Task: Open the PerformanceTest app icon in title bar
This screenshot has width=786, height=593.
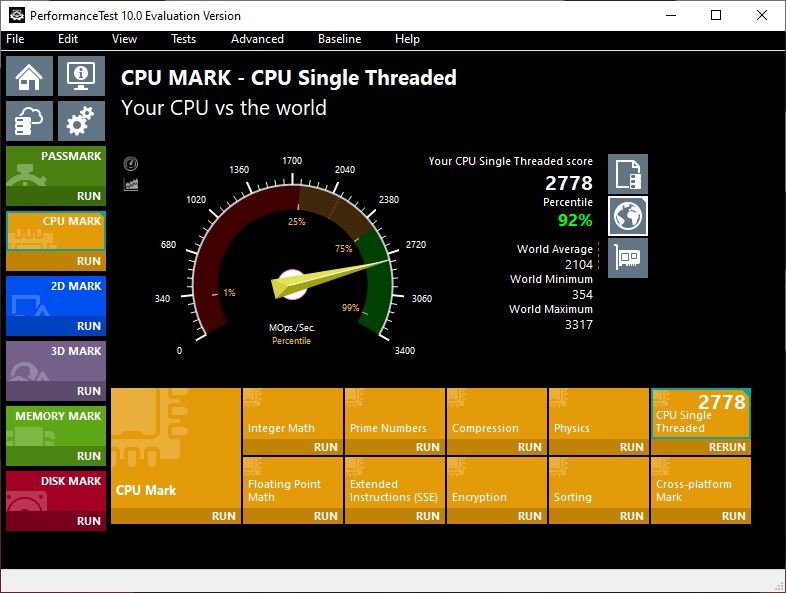Action: click(x=17, y=15)
